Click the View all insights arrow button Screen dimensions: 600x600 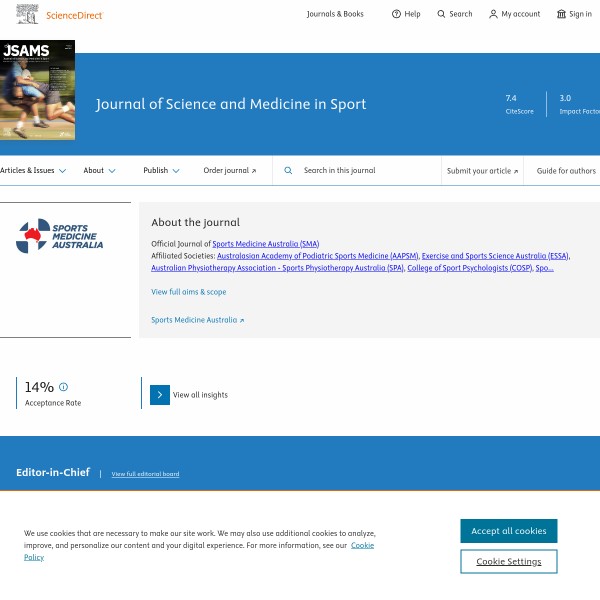pos(160,395)
